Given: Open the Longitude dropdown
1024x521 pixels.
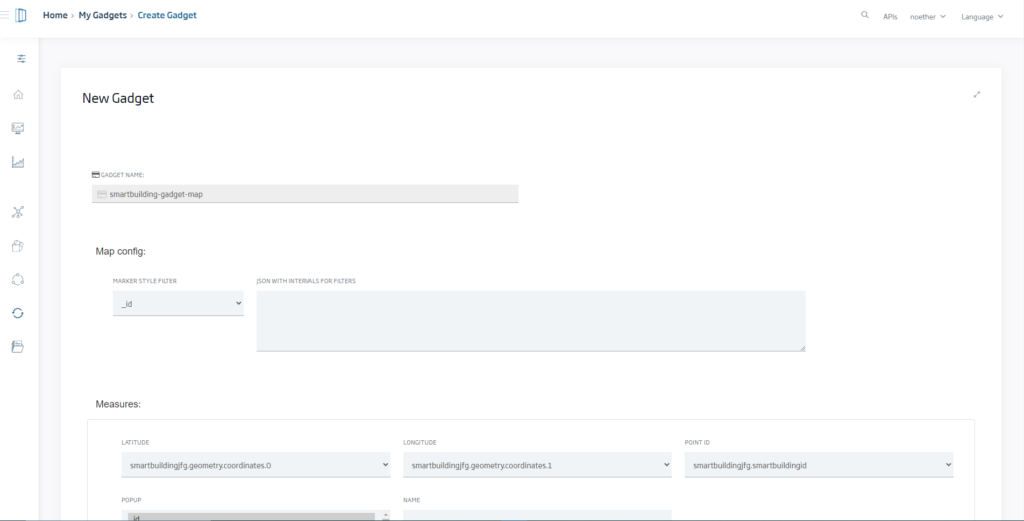Looking at the screenshot, I should (x=537, y=465).
